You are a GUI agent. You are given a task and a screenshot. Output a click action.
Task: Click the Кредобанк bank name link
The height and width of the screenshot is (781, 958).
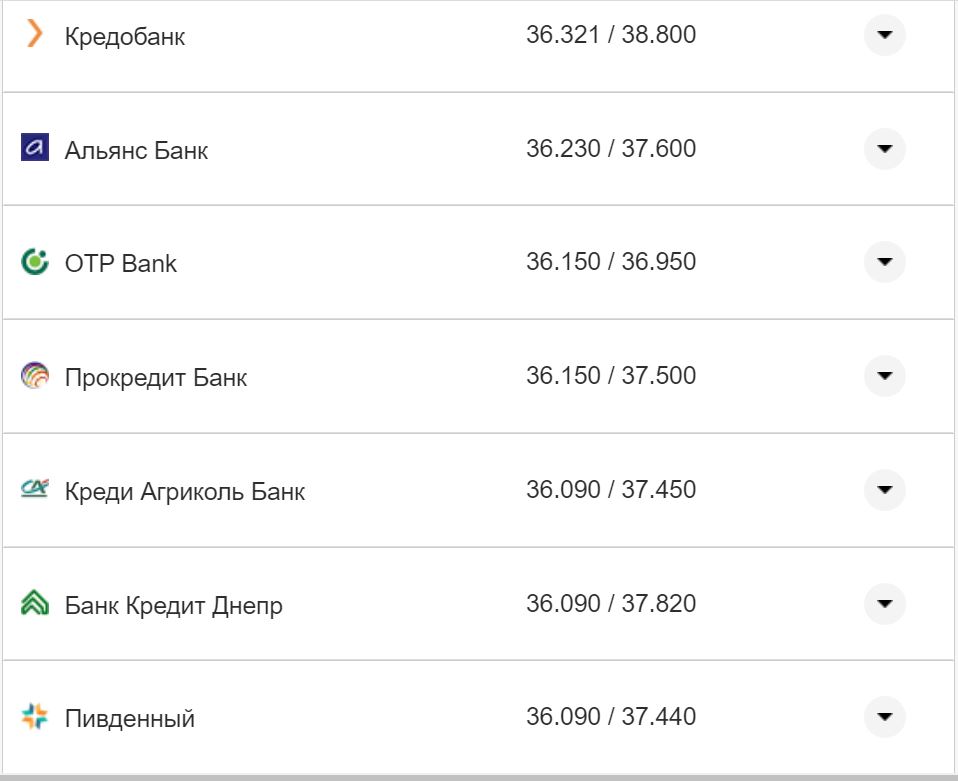pos(124,37)
